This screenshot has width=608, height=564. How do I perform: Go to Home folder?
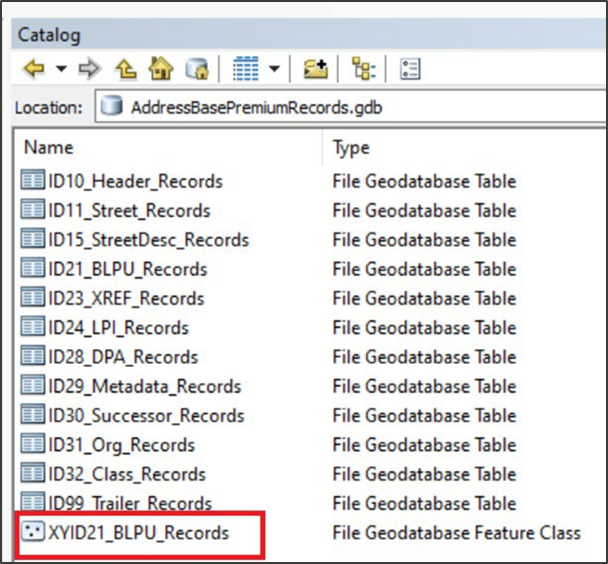tap(160, 69)
